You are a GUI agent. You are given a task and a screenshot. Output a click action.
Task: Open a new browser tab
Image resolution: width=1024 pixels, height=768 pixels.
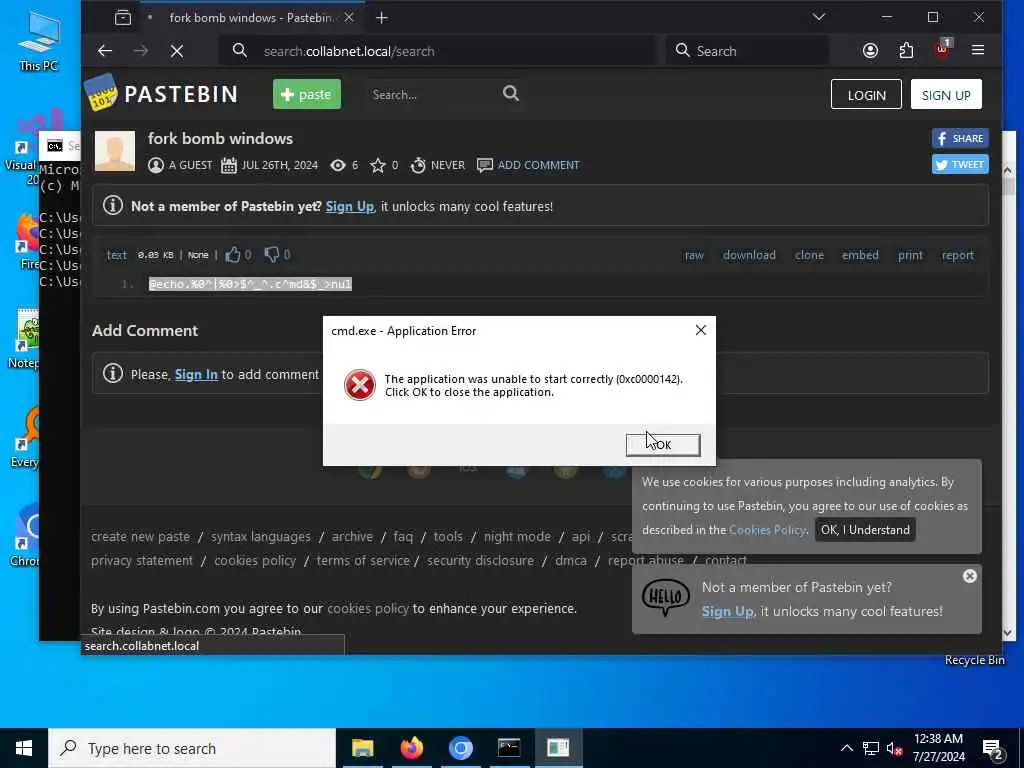click(382, 18)
